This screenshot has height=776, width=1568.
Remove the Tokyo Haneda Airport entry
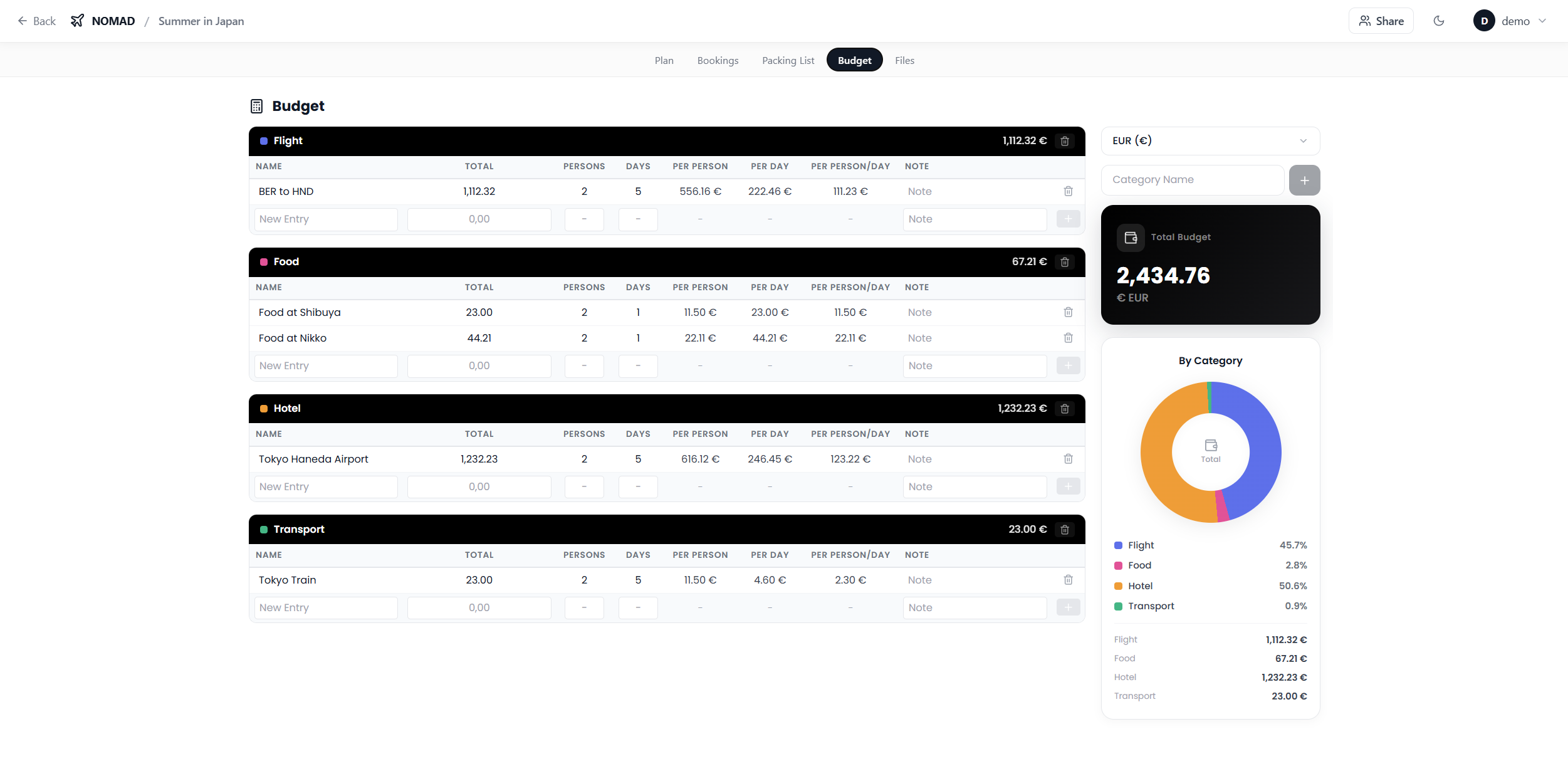point(1068,459)
